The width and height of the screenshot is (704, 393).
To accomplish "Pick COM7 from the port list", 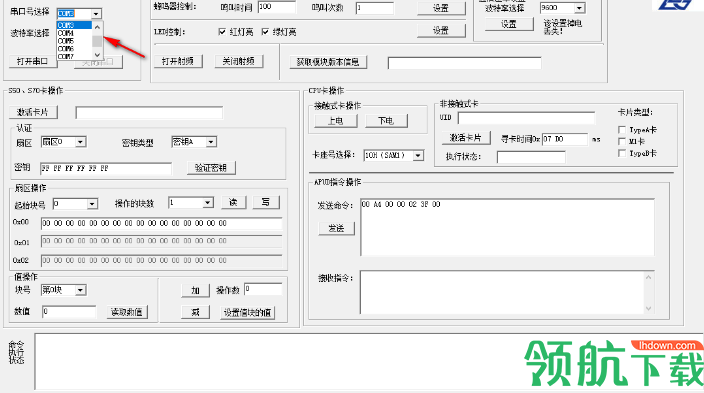I will 75,56.
